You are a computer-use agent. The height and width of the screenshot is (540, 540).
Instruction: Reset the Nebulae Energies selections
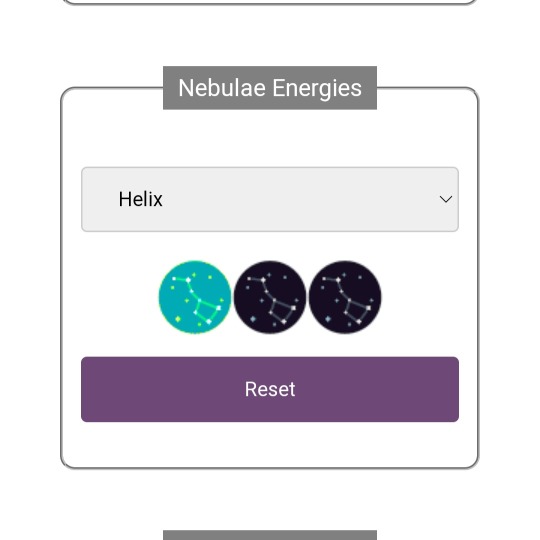[x=270, y=389]
